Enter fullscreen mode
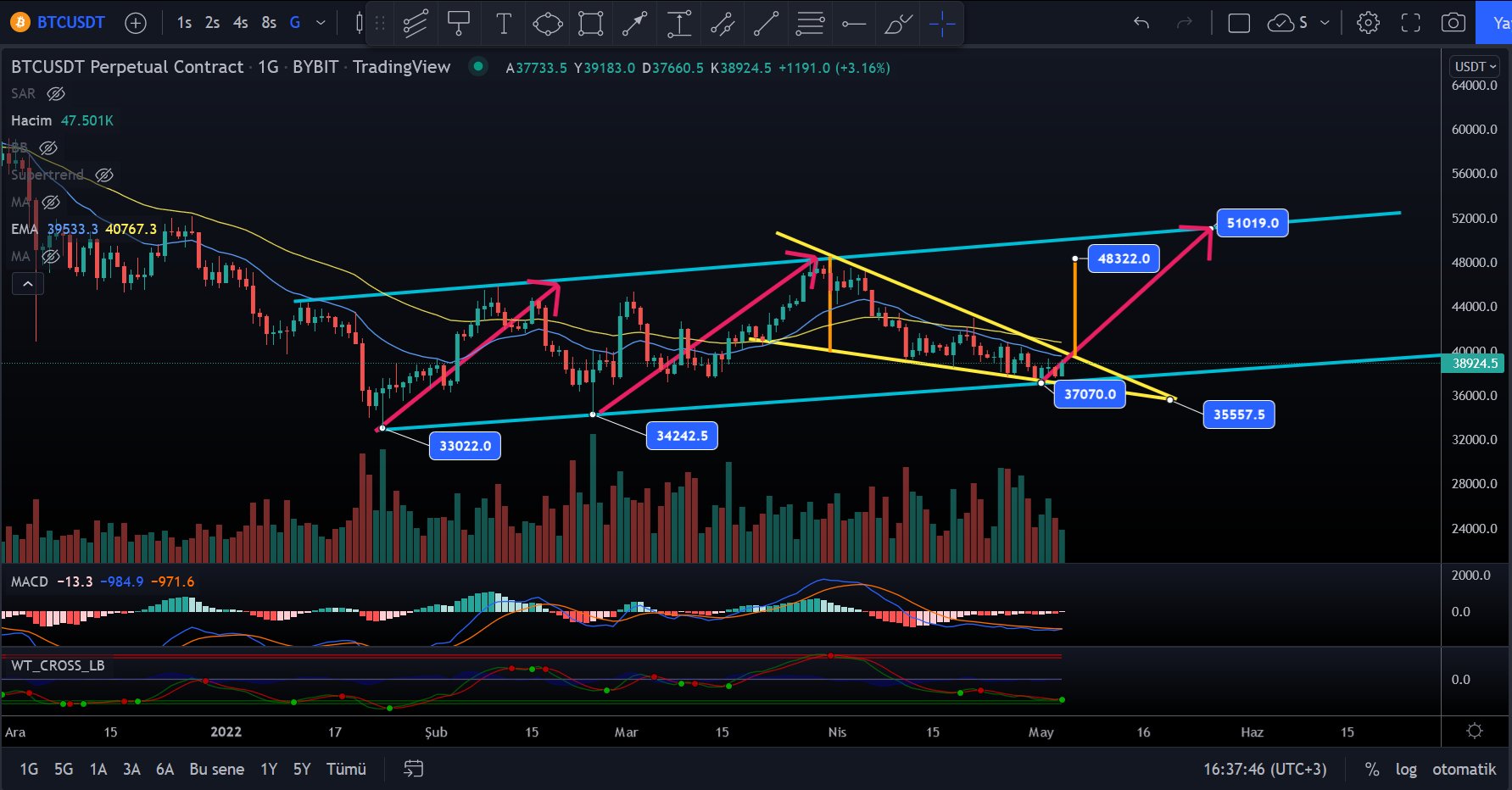 point(1410,23)
